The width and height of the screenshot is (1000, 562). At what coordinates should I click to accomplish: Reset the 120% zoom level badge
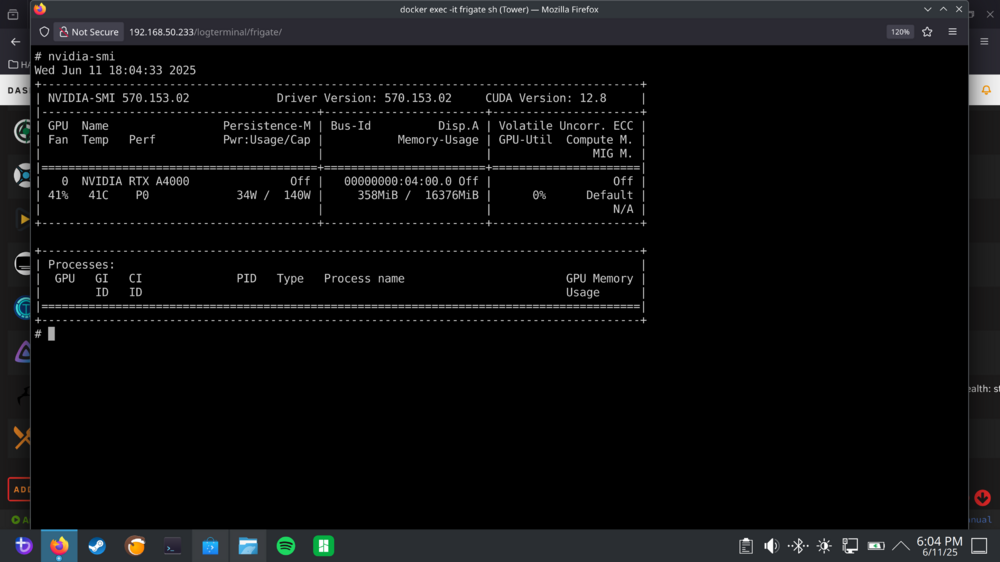coord(900,32)
